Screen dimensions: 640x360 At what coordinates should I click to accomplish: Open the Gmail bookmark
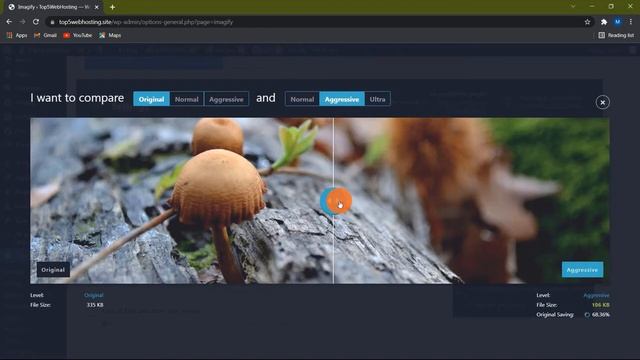tap(45, 36)
